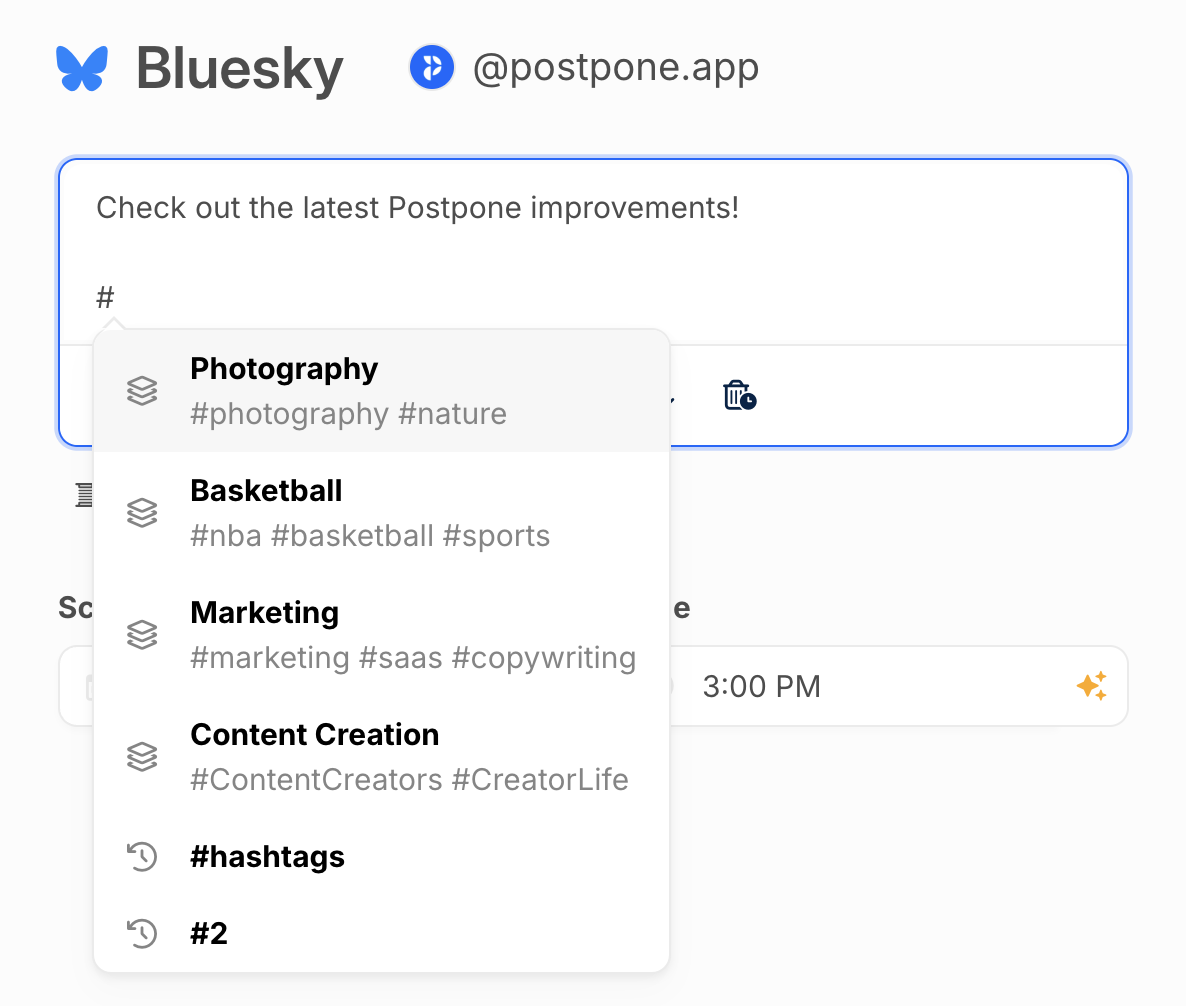Insert the Basketball hashtag group

(381, 513)
